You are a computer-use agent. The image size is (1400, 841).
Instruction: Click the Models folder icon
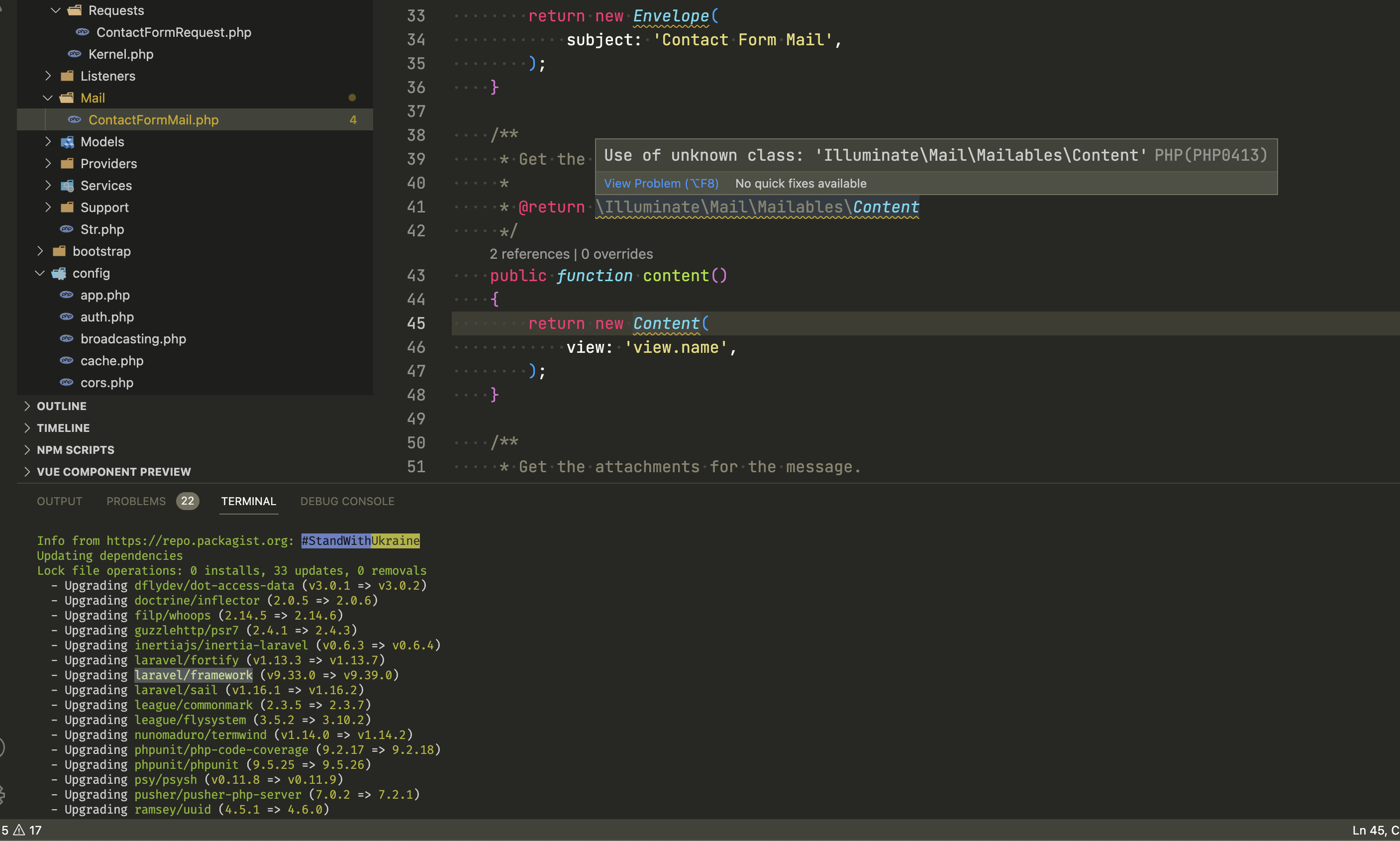(x=68, y=142)
